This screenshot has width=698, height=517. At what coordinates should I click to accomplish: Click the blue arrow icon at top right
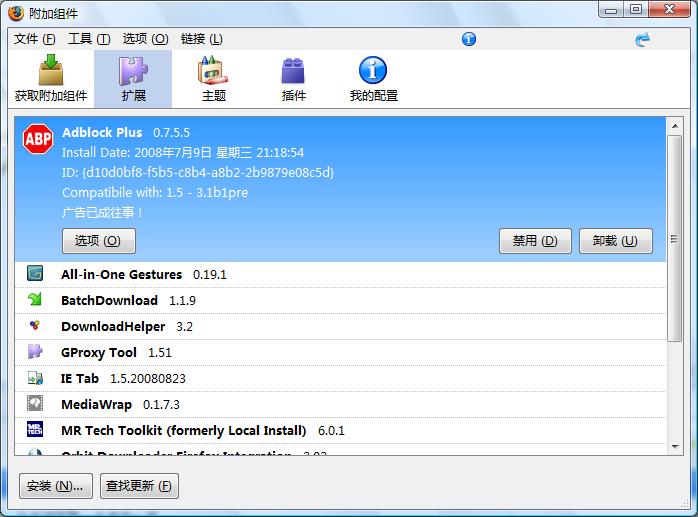[642, 39]
